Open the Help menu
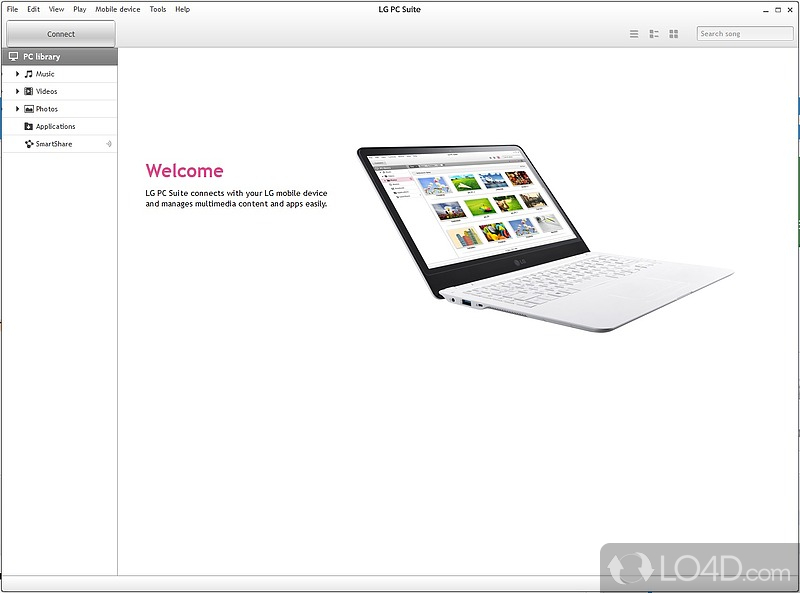This screenshot has height=593, width=800. point(182,9)
